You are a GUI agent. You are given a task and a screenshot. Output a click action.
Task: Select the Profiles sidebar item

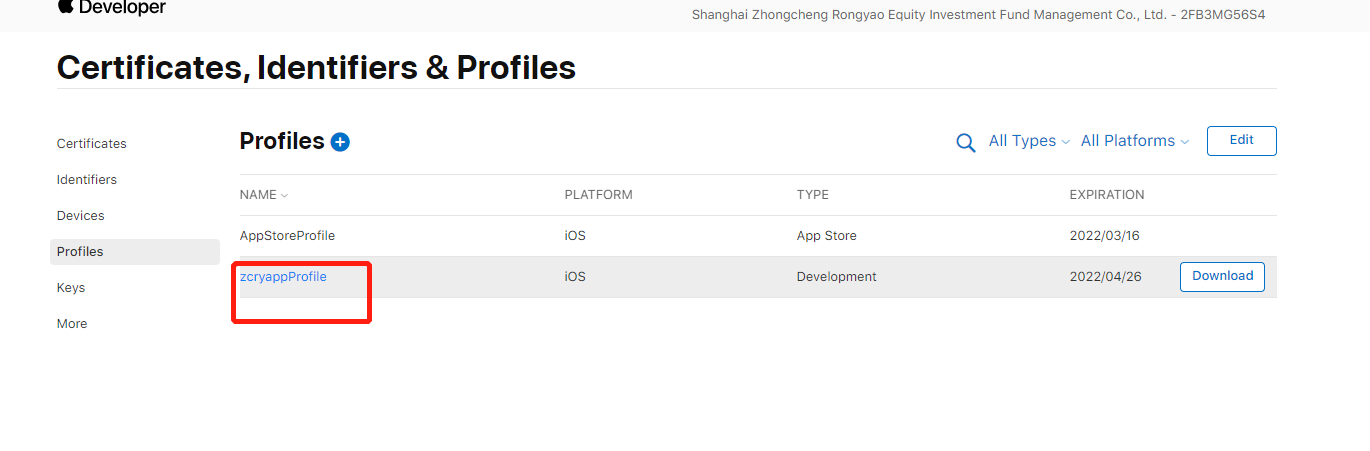(x=80, y=252)
